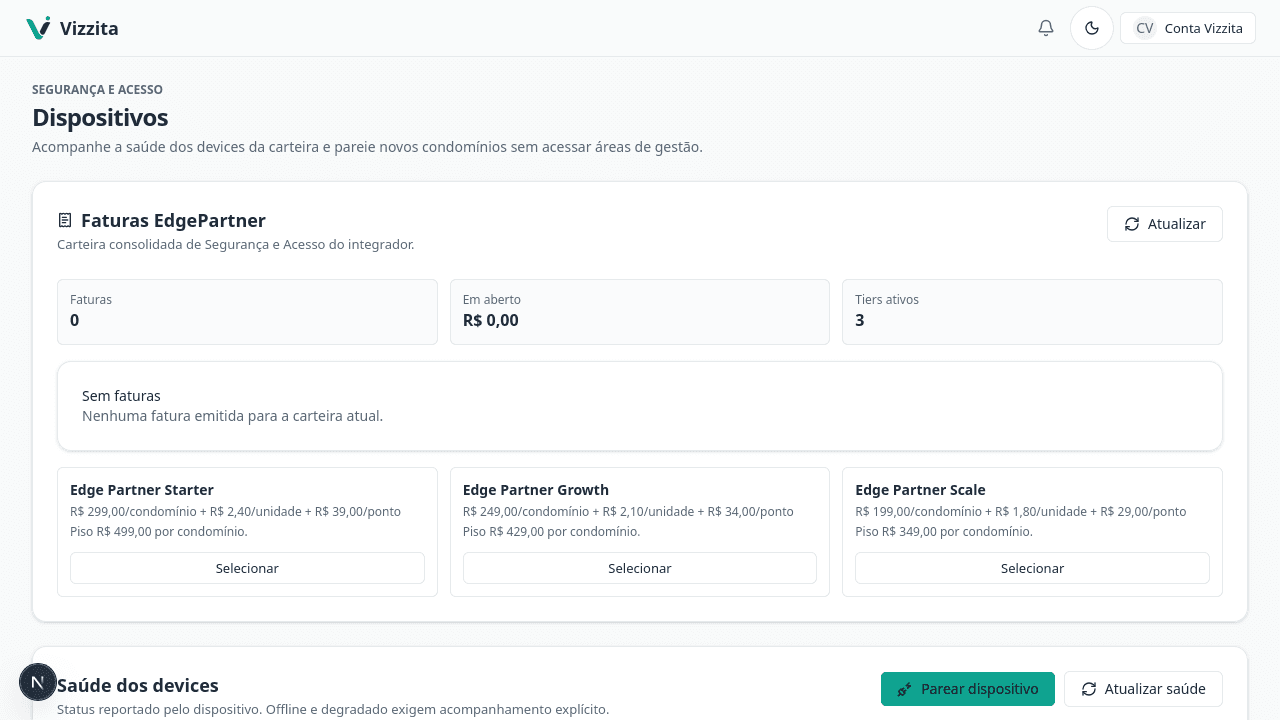Screen dimensions: 1280x720
Task: Refresh invoices with the Atualizar button
Action: [x=1165, y=224]
